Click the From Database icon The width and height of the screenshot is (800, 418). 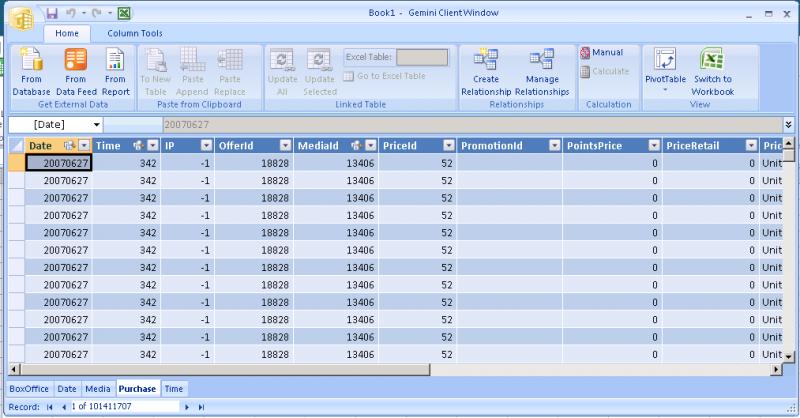pos(30,62)
